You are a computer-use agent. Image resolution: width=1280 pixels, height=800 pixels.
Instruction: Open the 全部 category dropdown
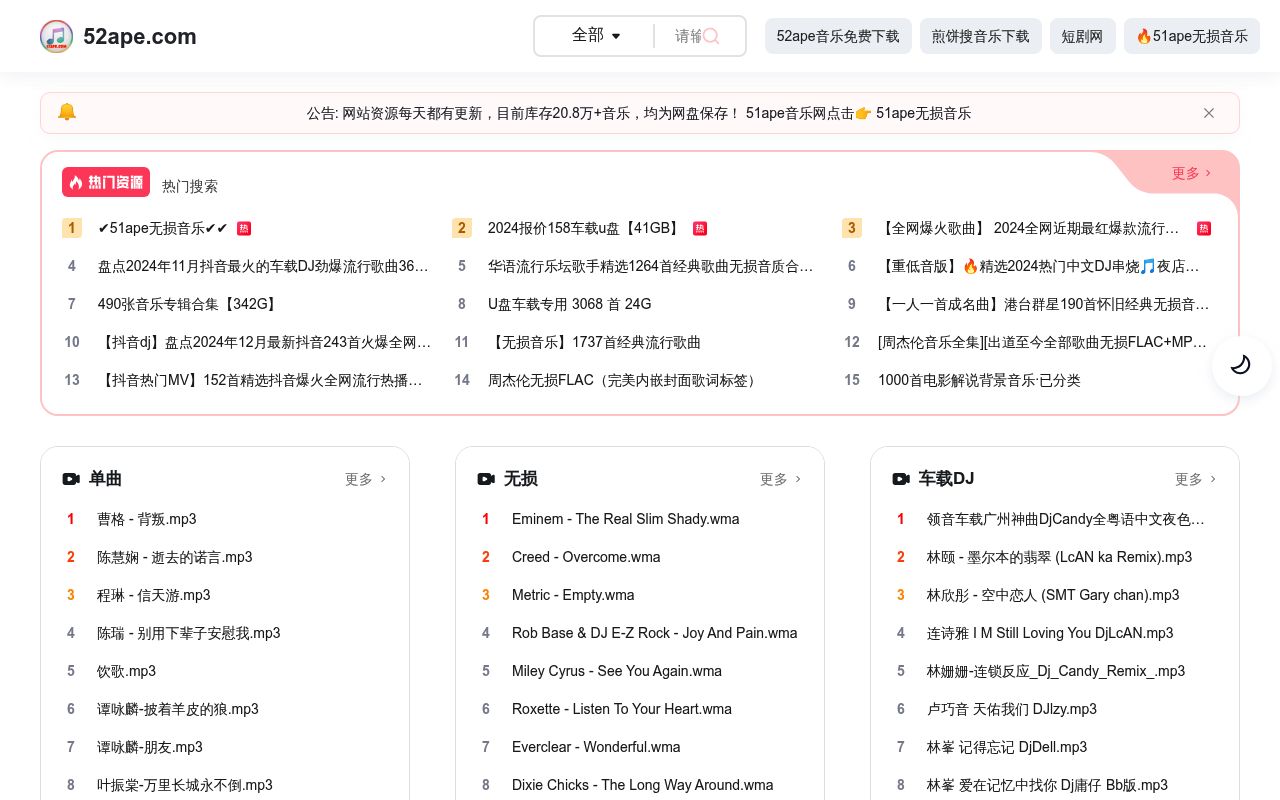pyautogui.click(x=596, y=35)
